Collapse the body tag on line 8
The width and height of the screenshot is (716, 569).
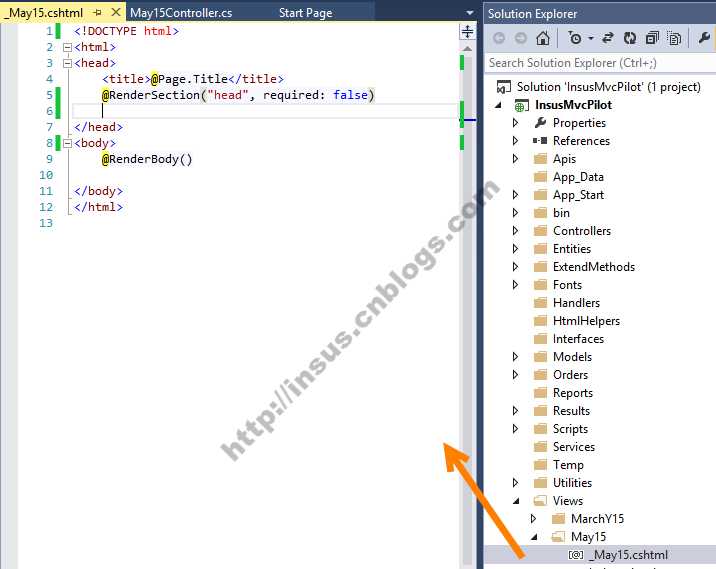(x=67, y=143)
